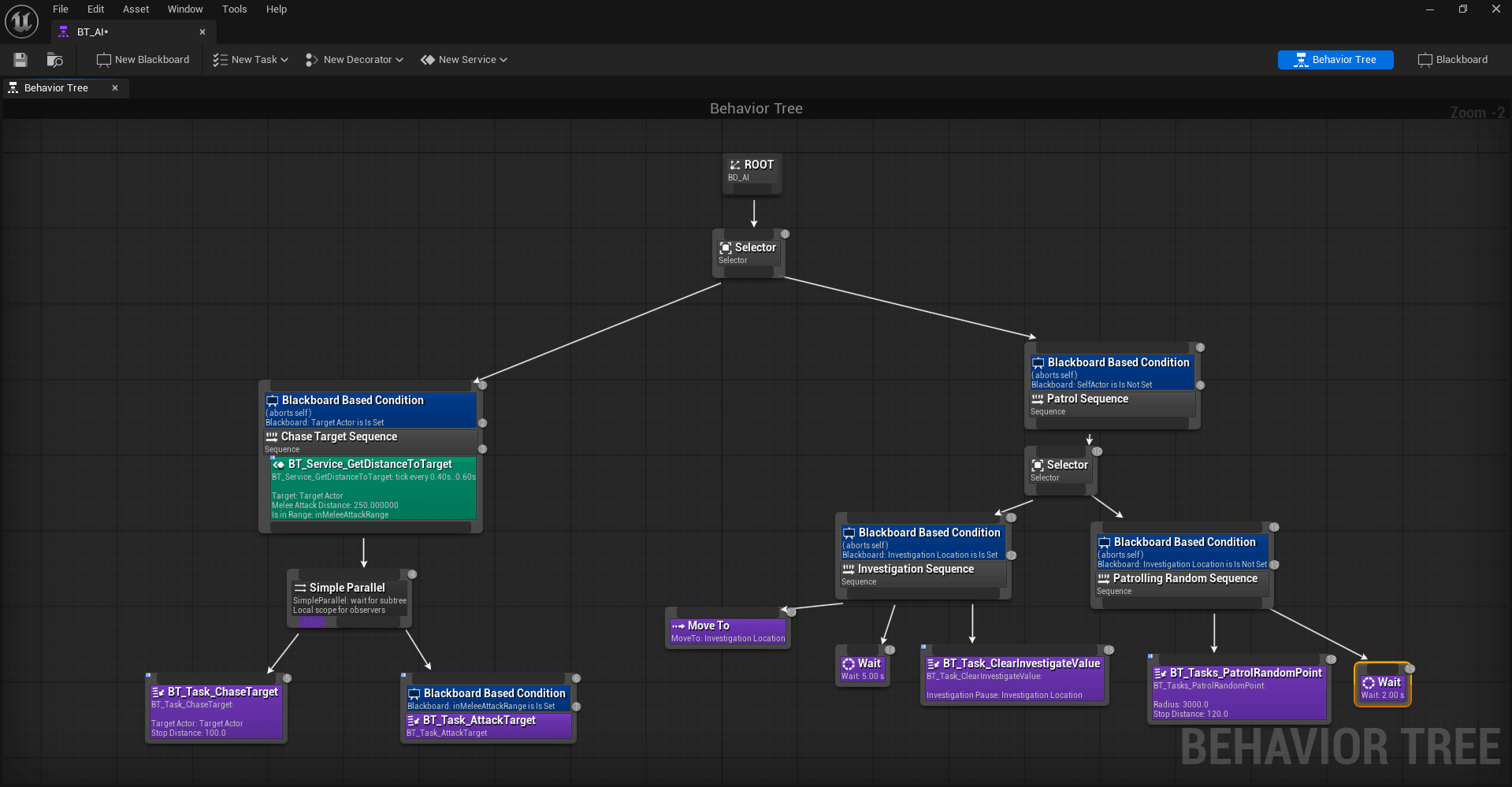Click the Unreal Engine logo icon
Screen dimensions: 1512x787
tap(21, 21)
